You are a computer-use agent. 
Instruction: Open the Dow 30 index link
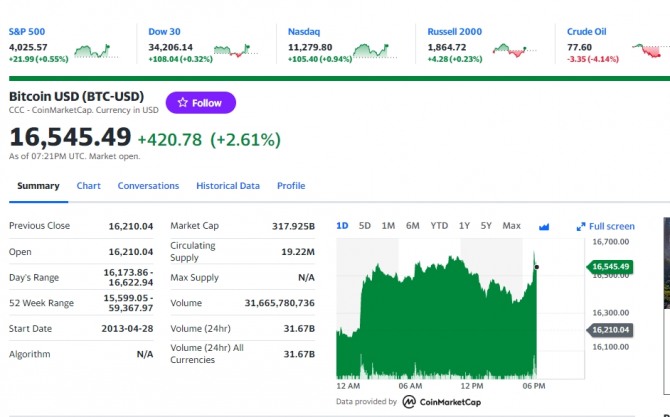[164, 32]
